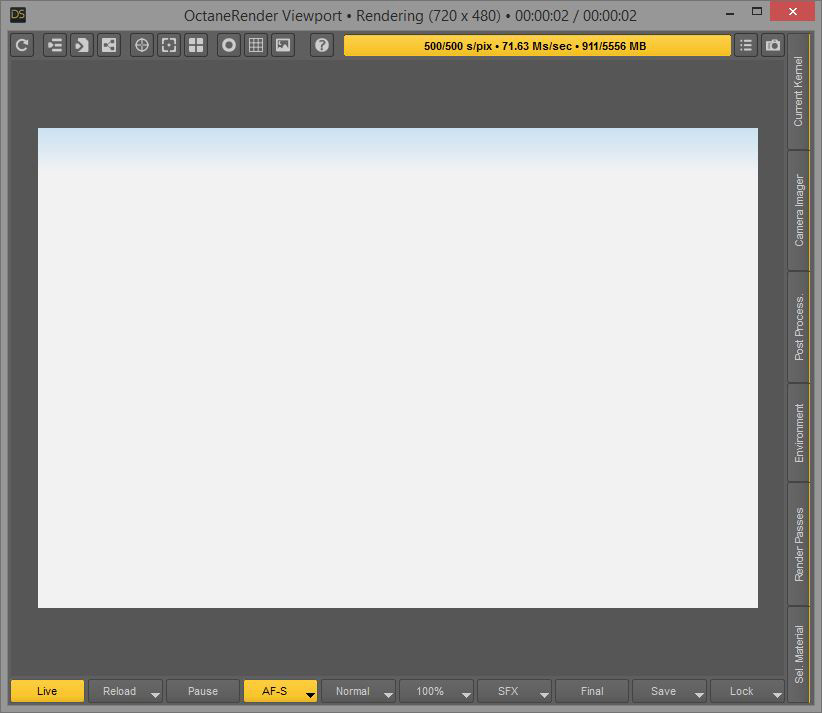Toggle the Live render button
Viewport: 822px width, 713px height.
[47, 691]
